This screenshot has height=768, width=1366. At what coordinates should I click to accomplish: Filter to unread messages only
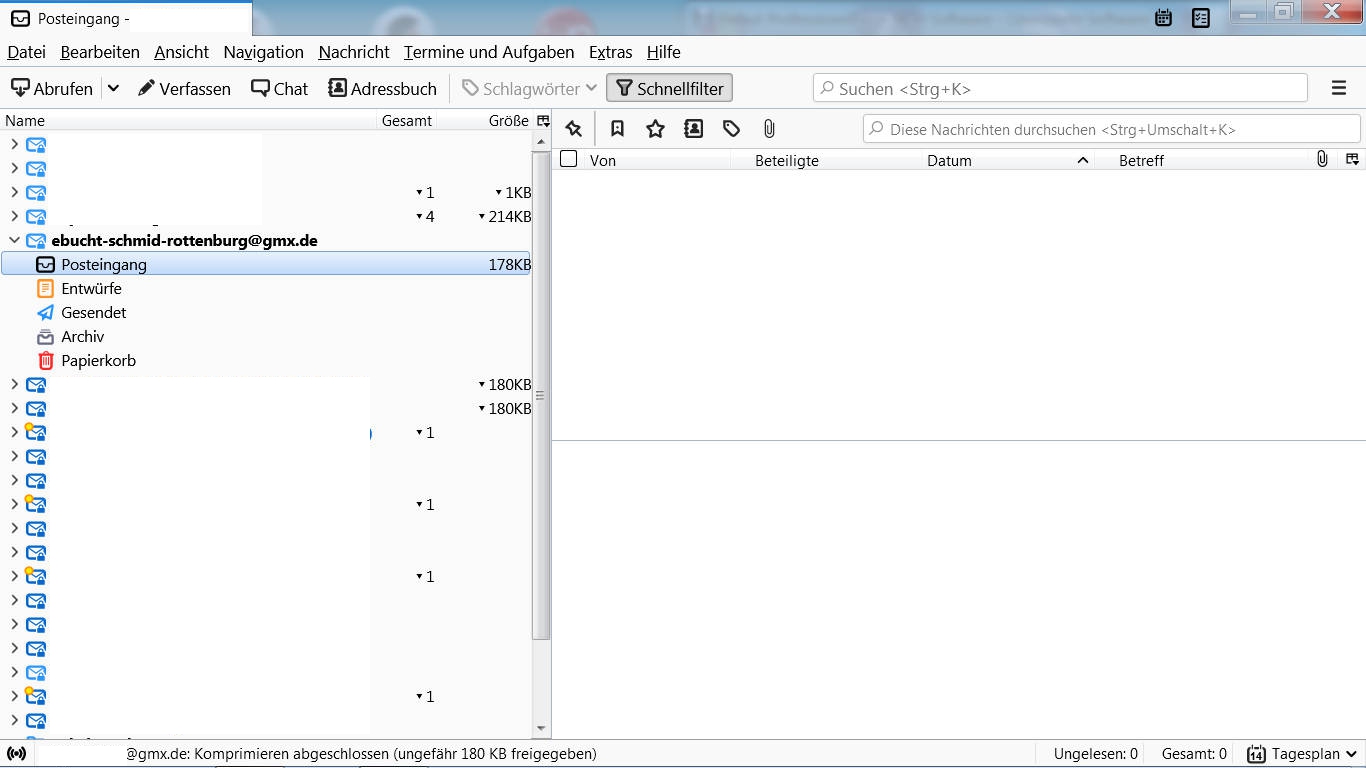pos(617,129)
